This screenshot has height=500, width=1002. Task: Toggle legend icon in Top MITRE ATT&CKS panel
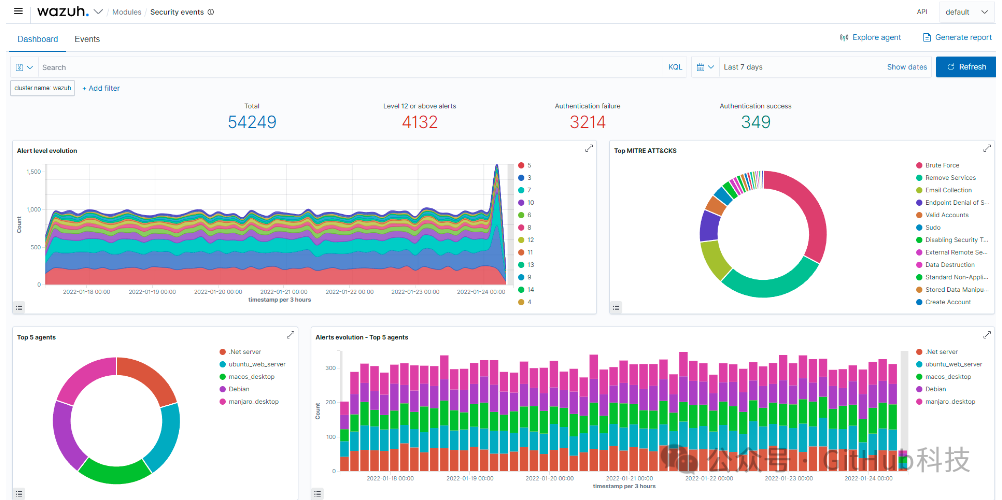coord(616,308)
